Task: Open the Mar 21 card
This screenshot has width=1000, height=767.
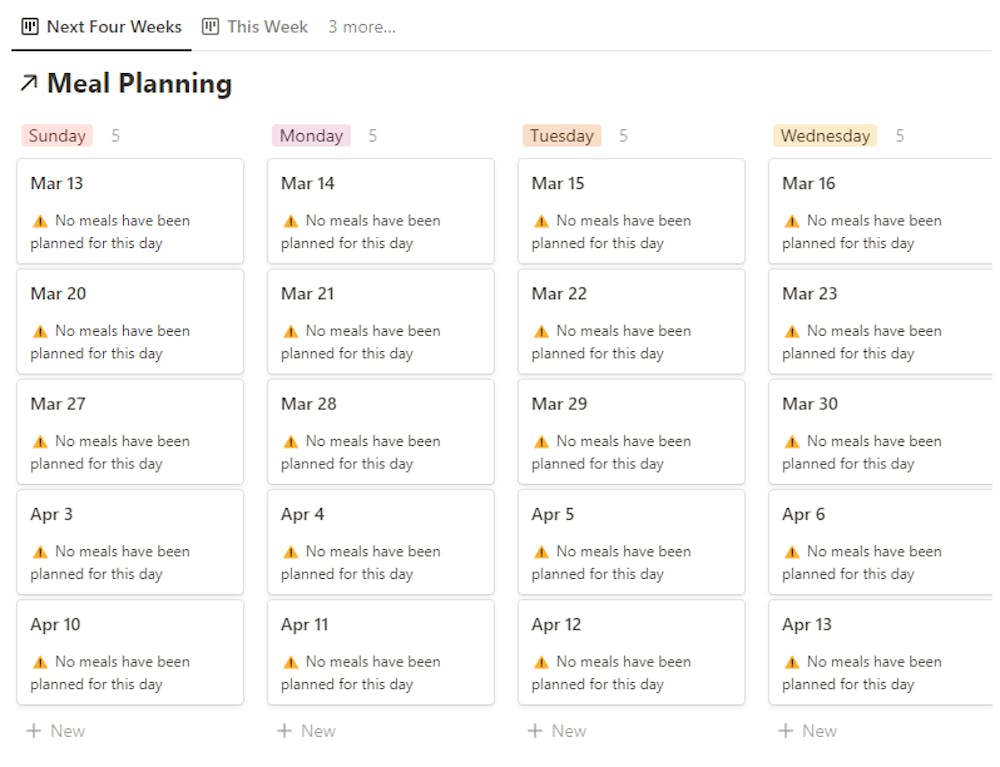Action: point(381,321)
